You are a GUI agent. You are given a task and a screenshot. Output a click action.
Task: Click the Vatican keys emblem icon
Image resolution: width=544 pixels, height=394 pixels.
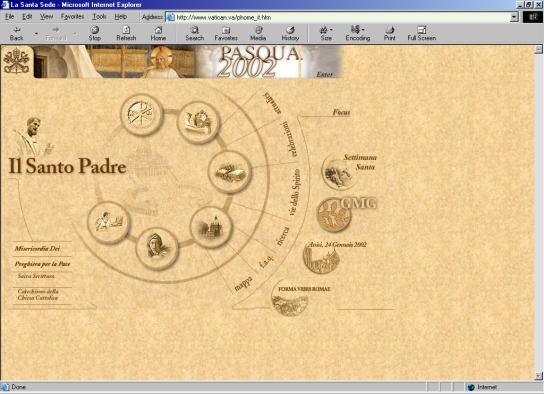[16, 61]
